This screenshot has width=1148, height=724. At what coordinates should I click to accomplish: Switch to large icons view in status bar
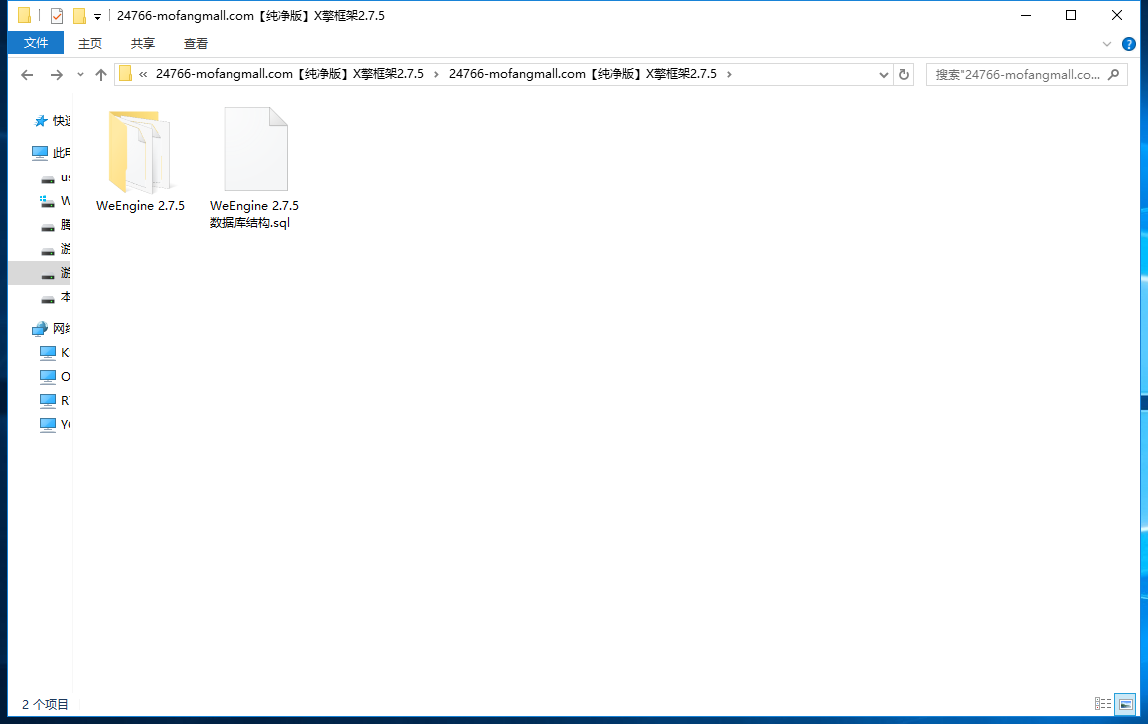point(1125,704)
